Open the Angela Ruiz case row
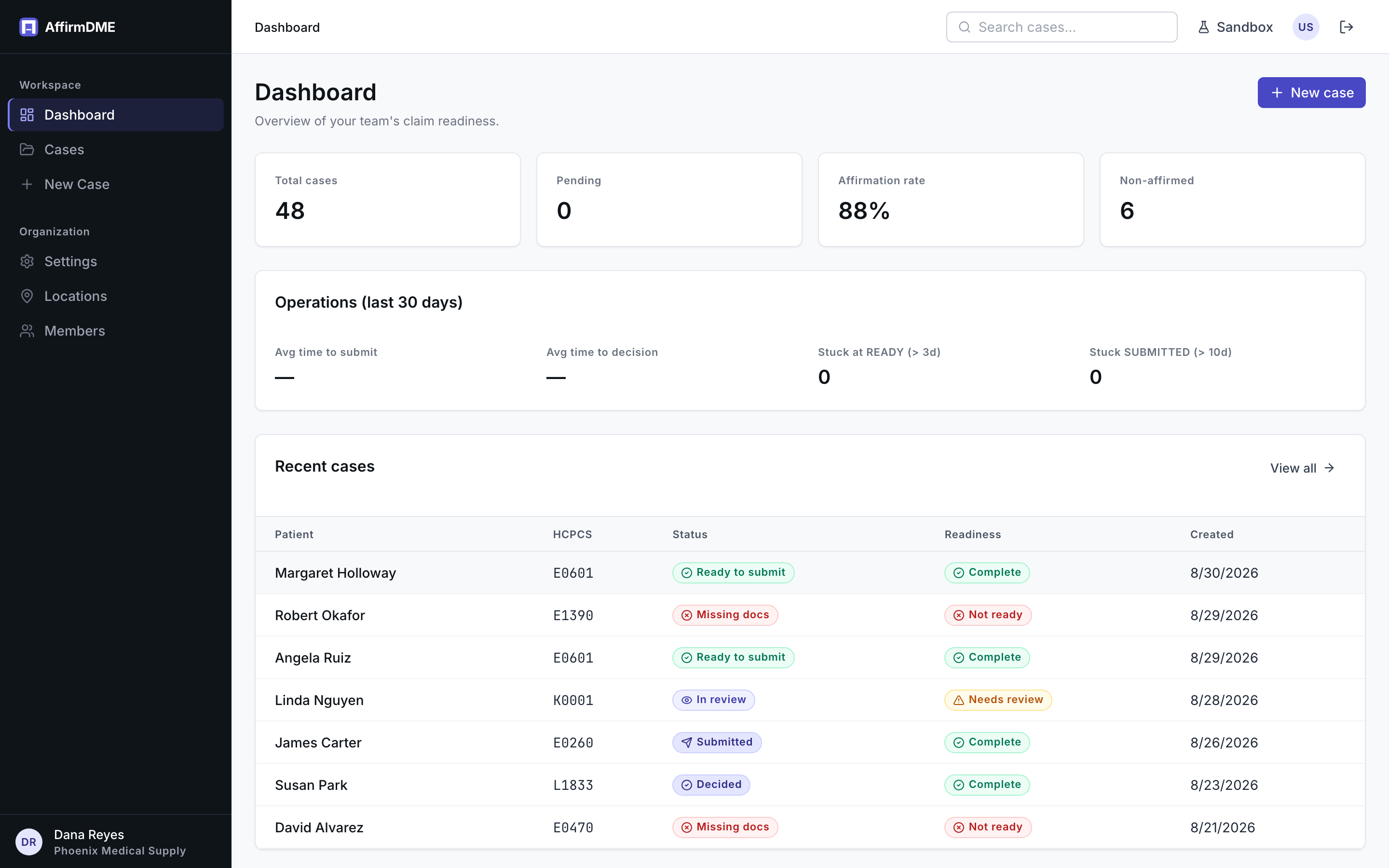Viewport: 1389px width, 868px height. (x=810, y=658)
